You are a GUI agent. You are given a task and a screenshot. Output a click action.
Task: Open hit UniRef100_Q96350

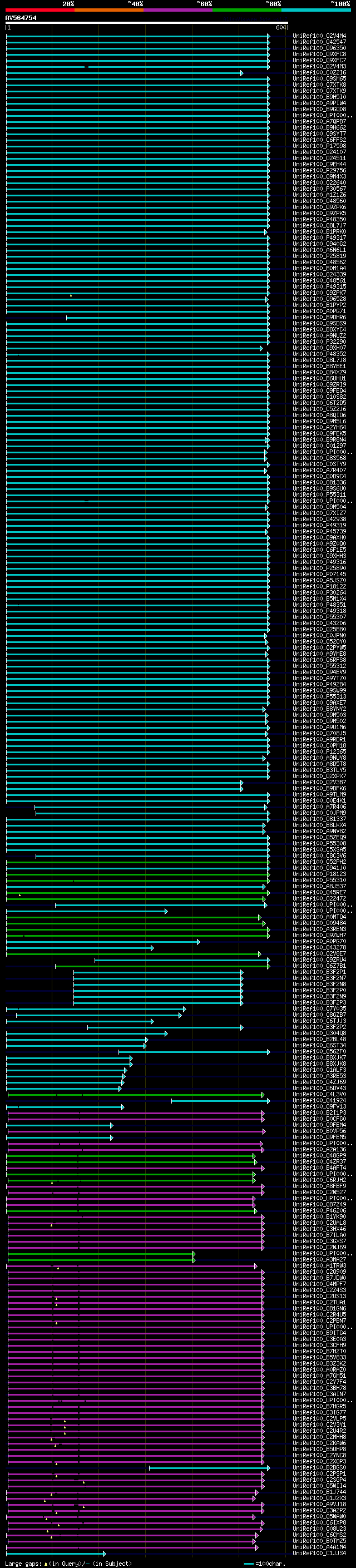coord(319,48)
